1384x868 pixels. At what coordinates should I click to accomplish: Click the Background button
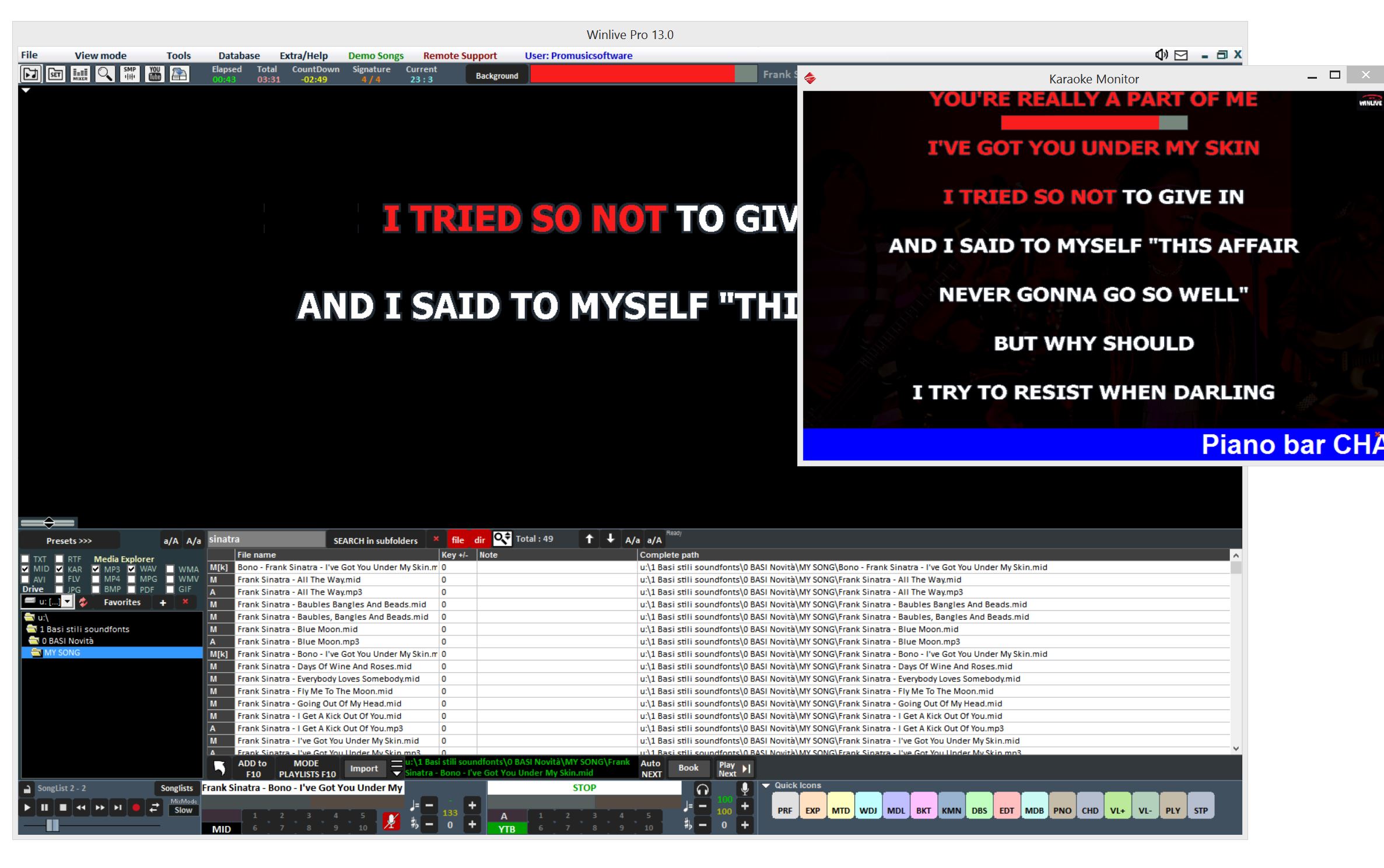click(x=497, y=75)
